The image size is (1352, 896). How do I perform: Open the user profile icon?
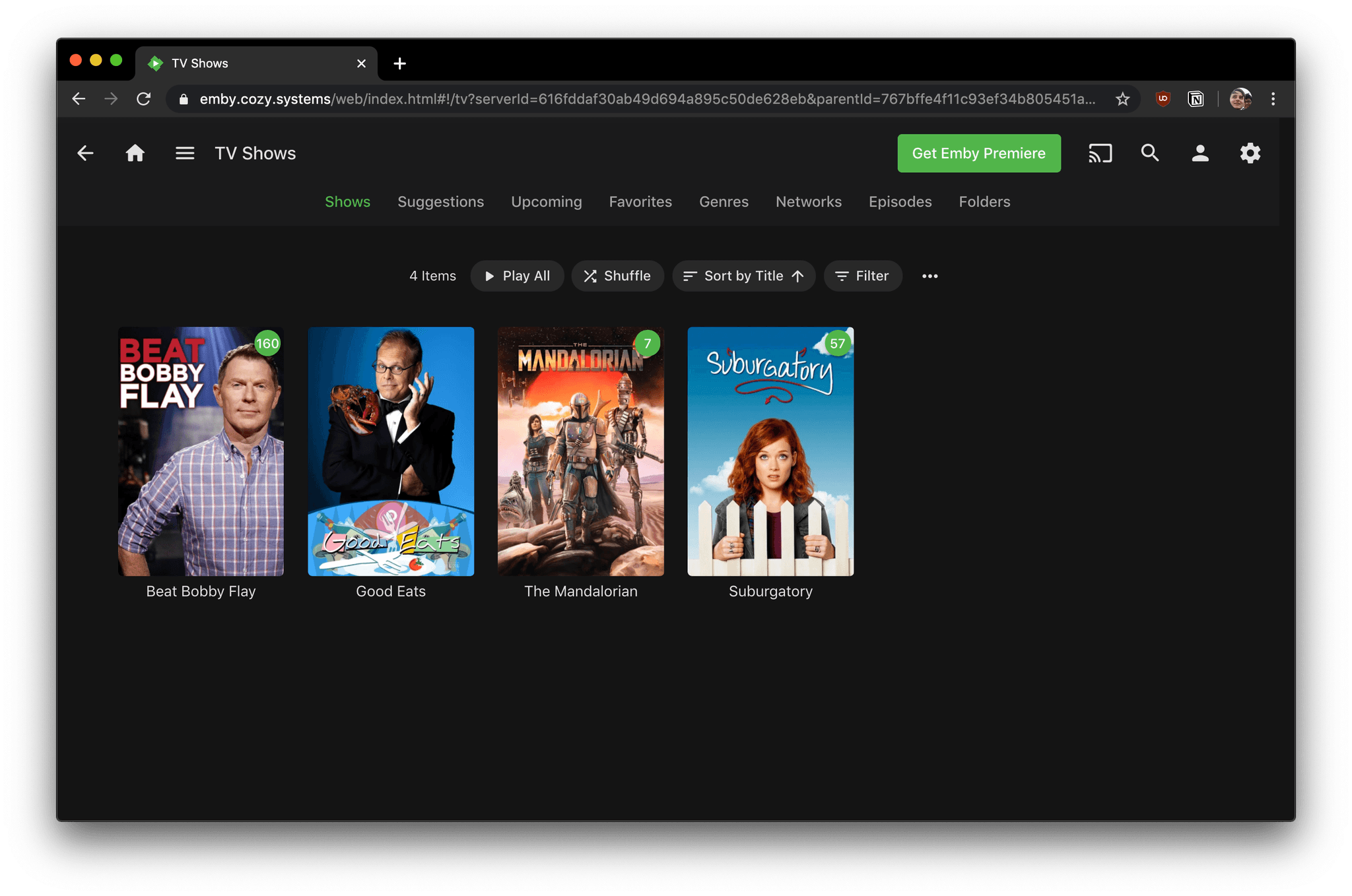1200,153
